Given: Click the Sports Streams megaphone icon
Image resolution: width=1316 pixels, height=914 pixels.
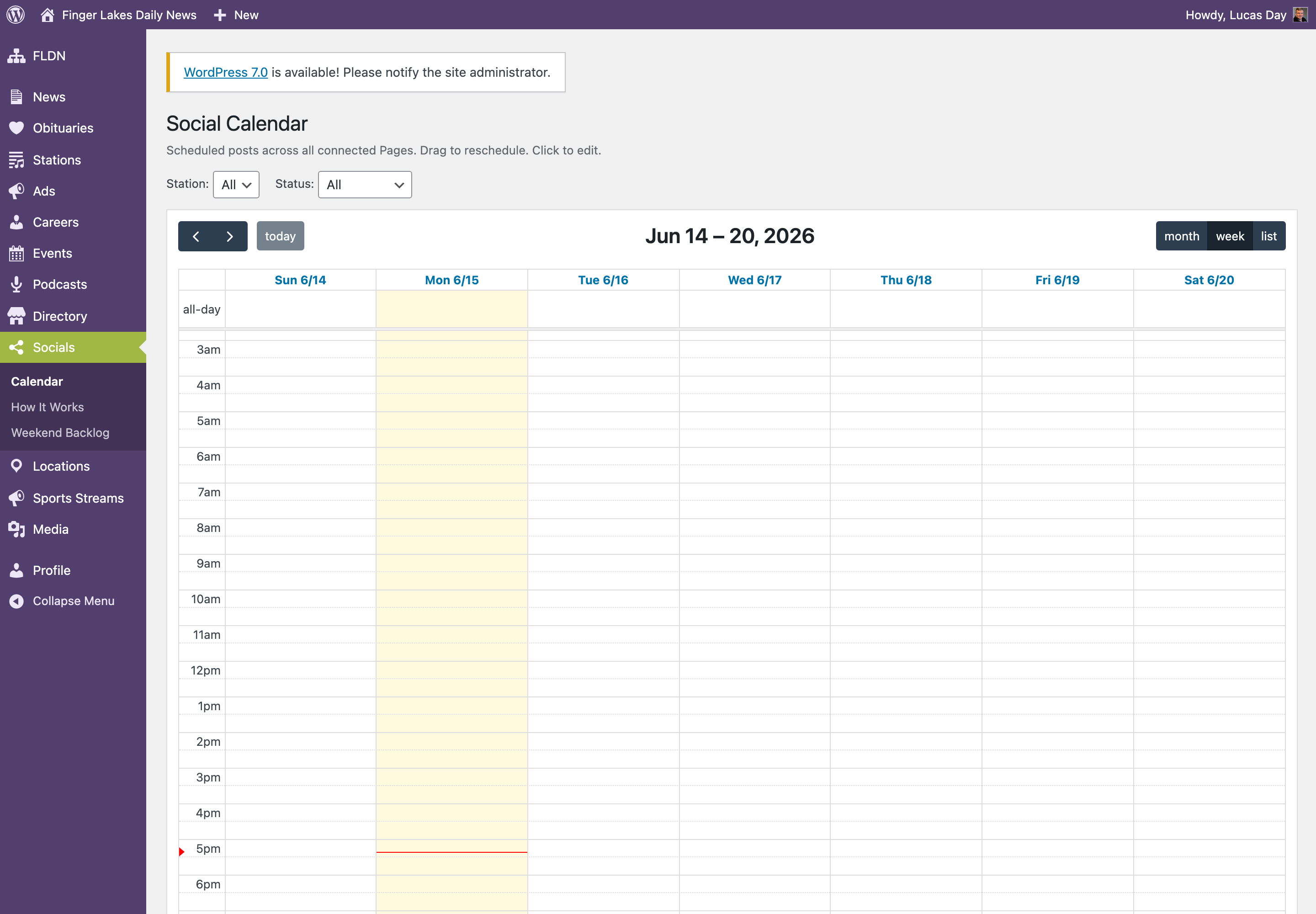Looking at the screenshot, I should pos(16,498).
